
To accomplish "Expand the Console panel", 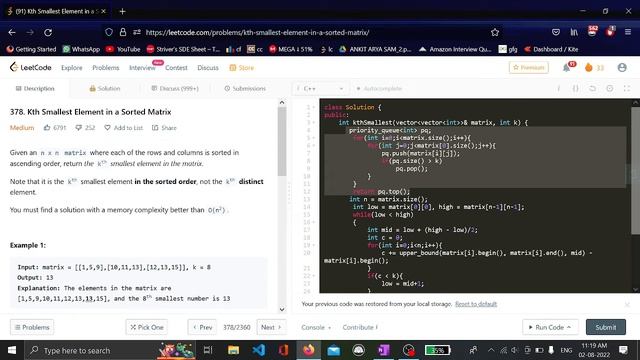I will tap(316, 327).
